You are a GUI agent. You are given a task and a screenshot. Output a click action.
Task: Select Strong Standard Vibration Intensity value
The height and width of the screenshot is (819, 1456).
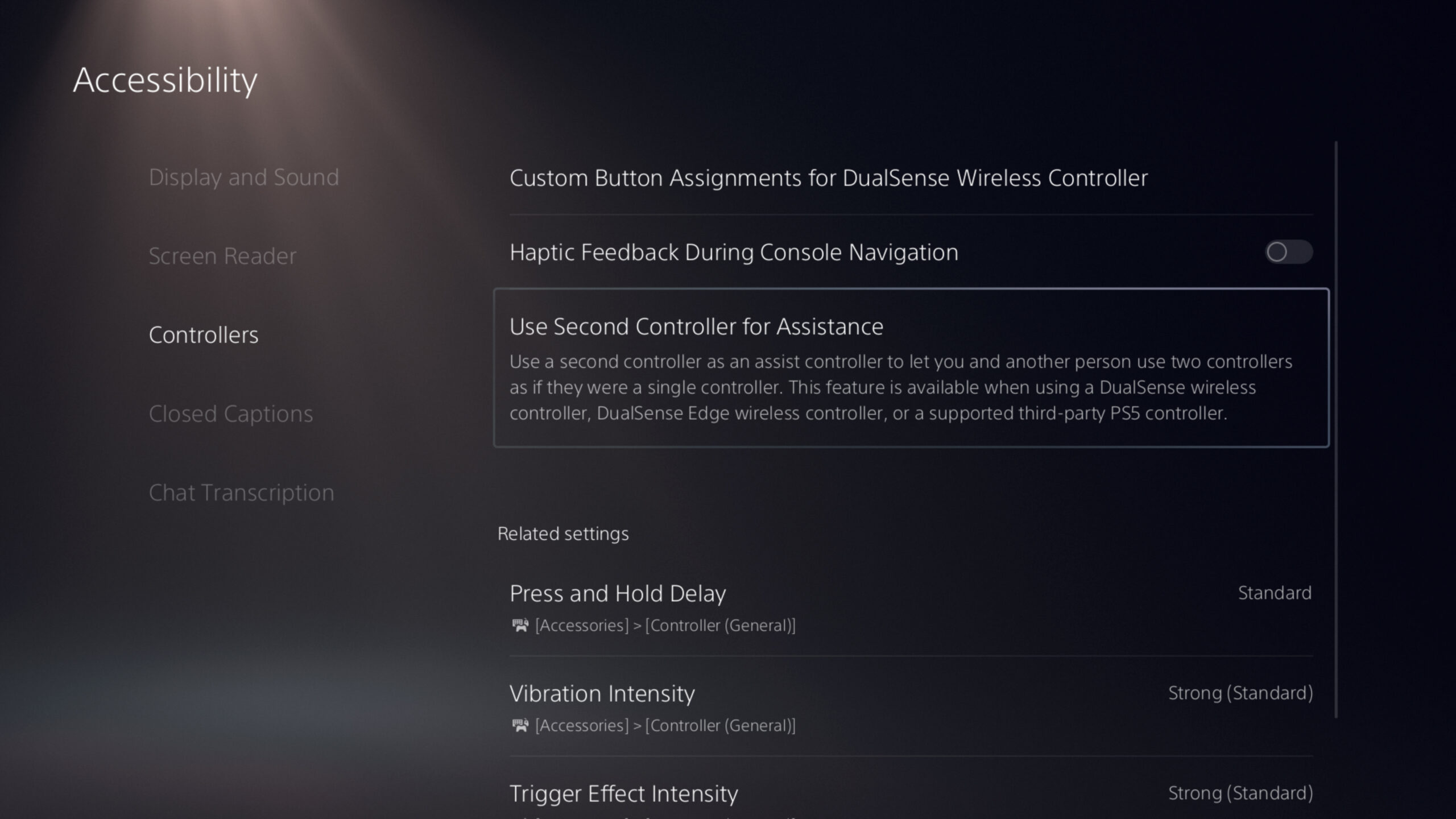(1240, 692)
